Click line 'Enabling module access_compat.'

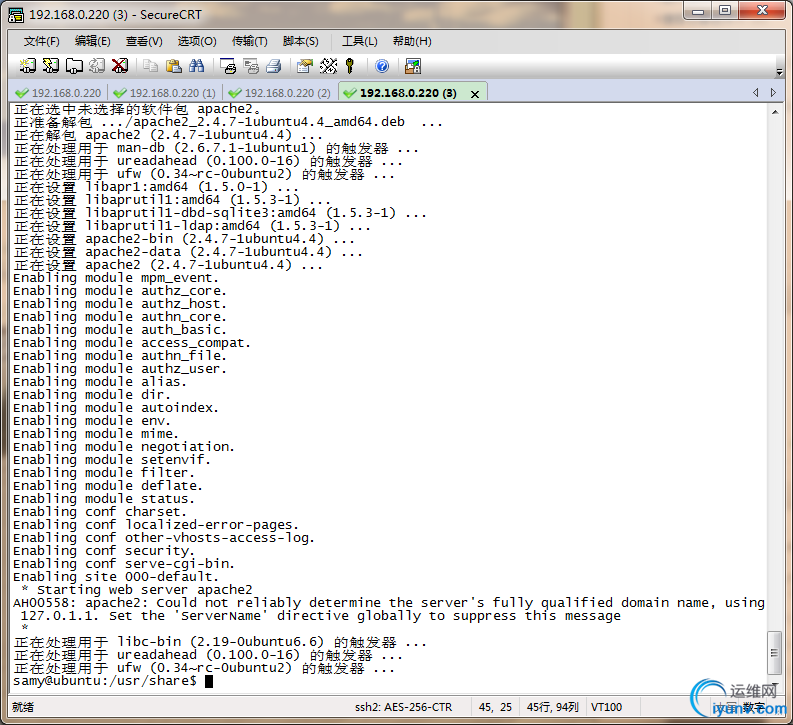point(132,343)
